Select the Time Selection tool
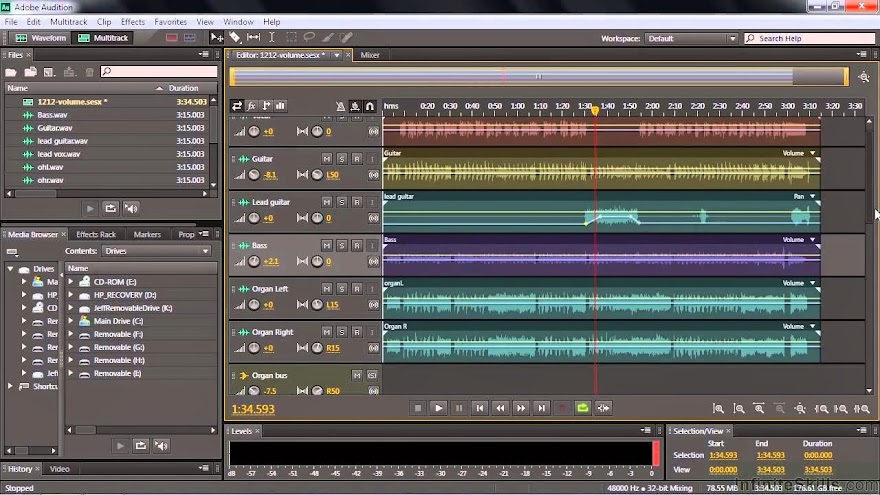Viewport: 880px width, 495px height. [272, 38]
